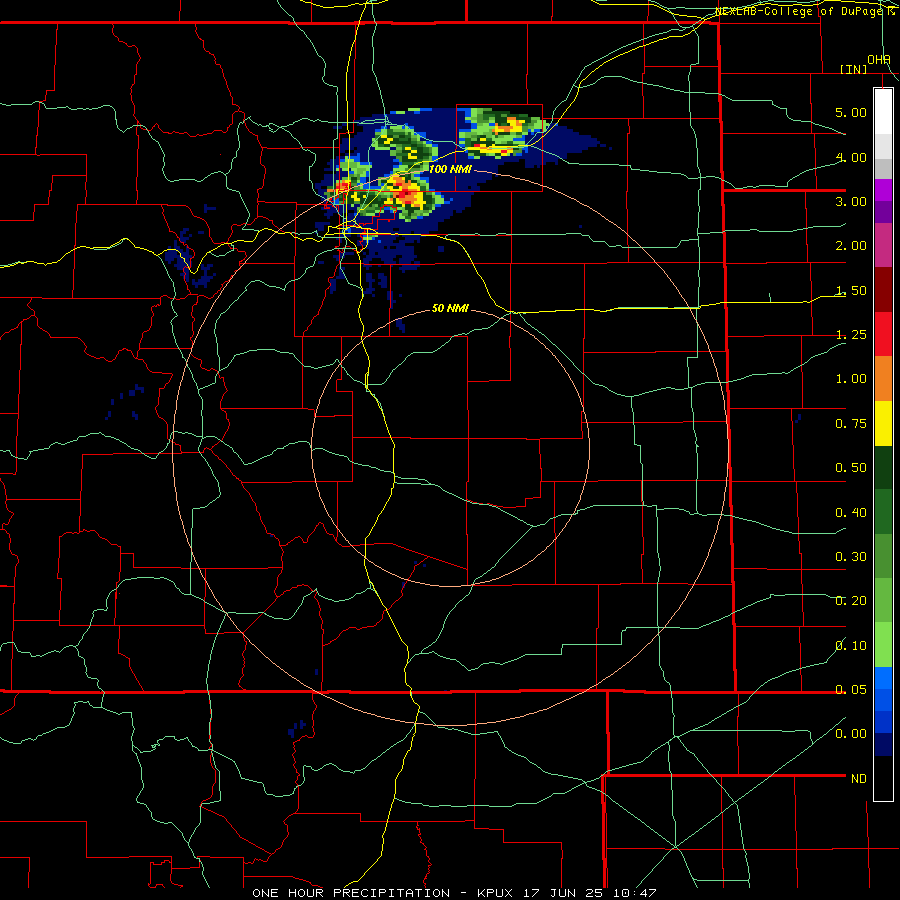900x900 pixels.
Task: Pick the bright magenta legend swatch above 3.00
Action: 883,190
